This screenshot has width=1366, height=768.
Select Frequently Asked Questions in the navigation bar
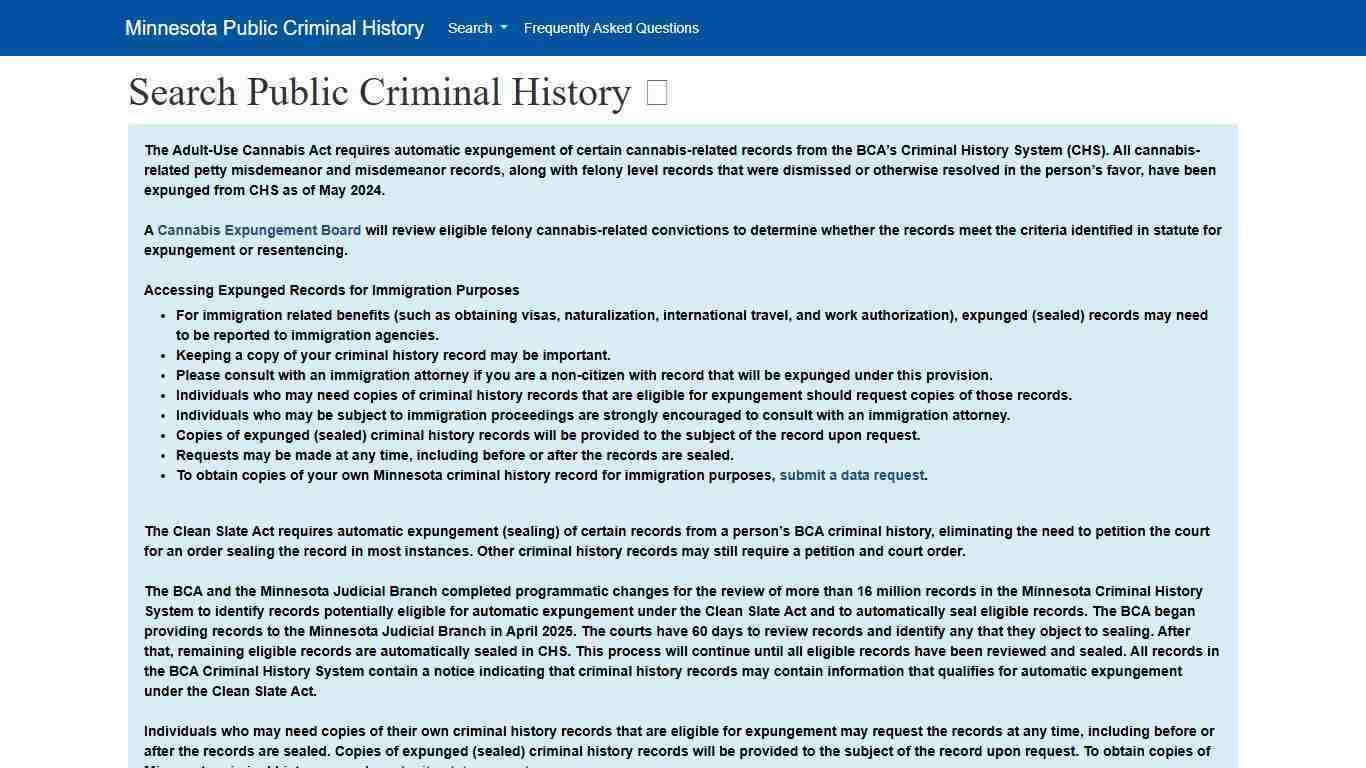pyautogui.click(x=610, y=28)
